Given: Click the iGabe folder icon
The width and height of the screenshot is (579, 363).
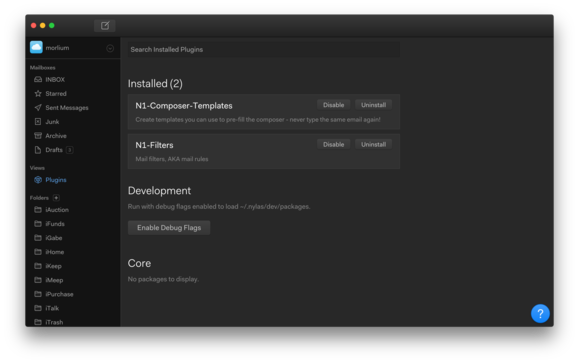Looking at the screenshot, I should click(38, 237).
